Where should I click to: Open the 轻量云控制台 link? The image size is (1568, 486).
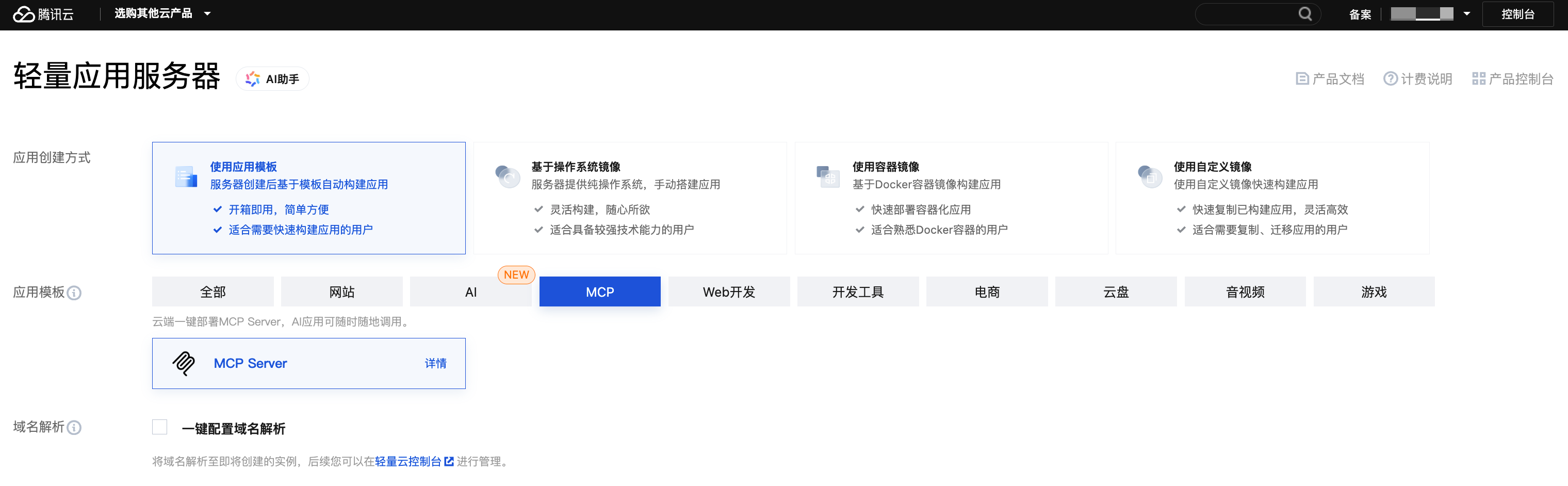click(x=408, y=462)
